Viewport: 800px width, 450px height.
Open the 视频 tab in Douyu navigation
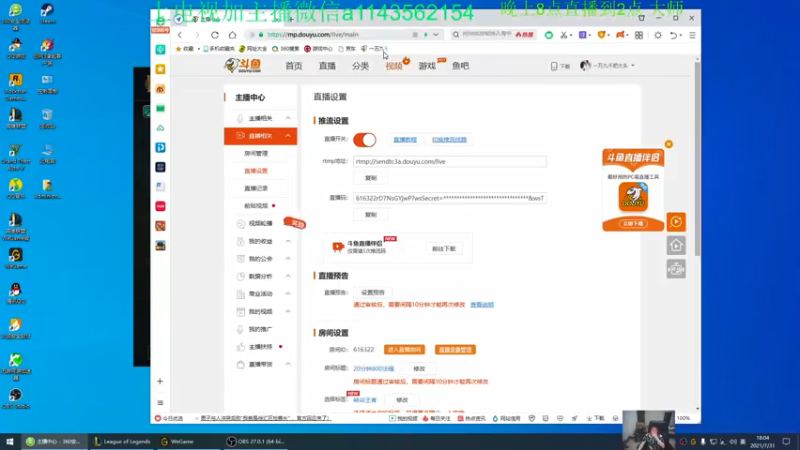pos(393,66)
